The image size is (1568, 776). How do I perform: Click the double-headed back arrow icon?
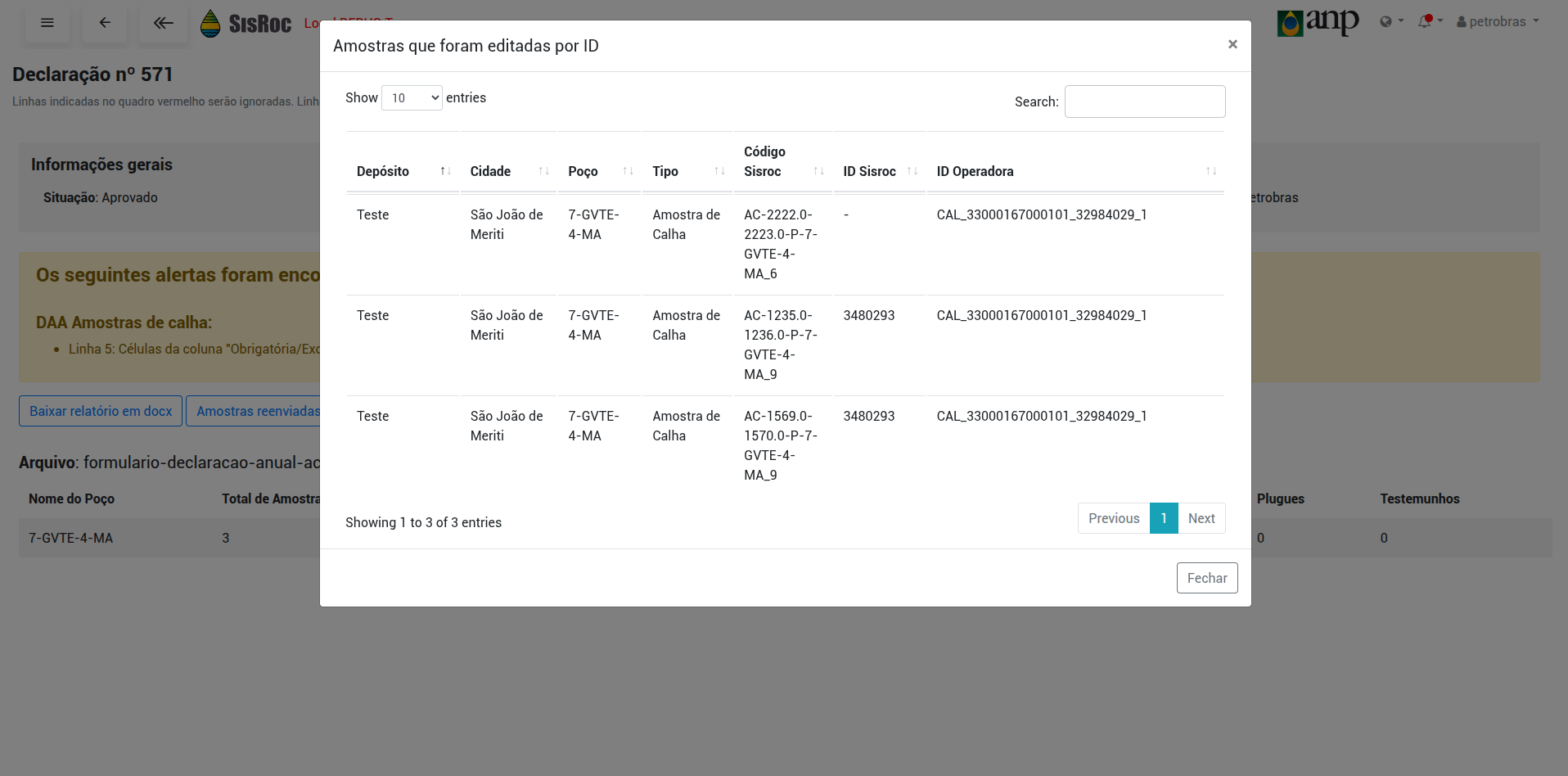pos(164,23)
